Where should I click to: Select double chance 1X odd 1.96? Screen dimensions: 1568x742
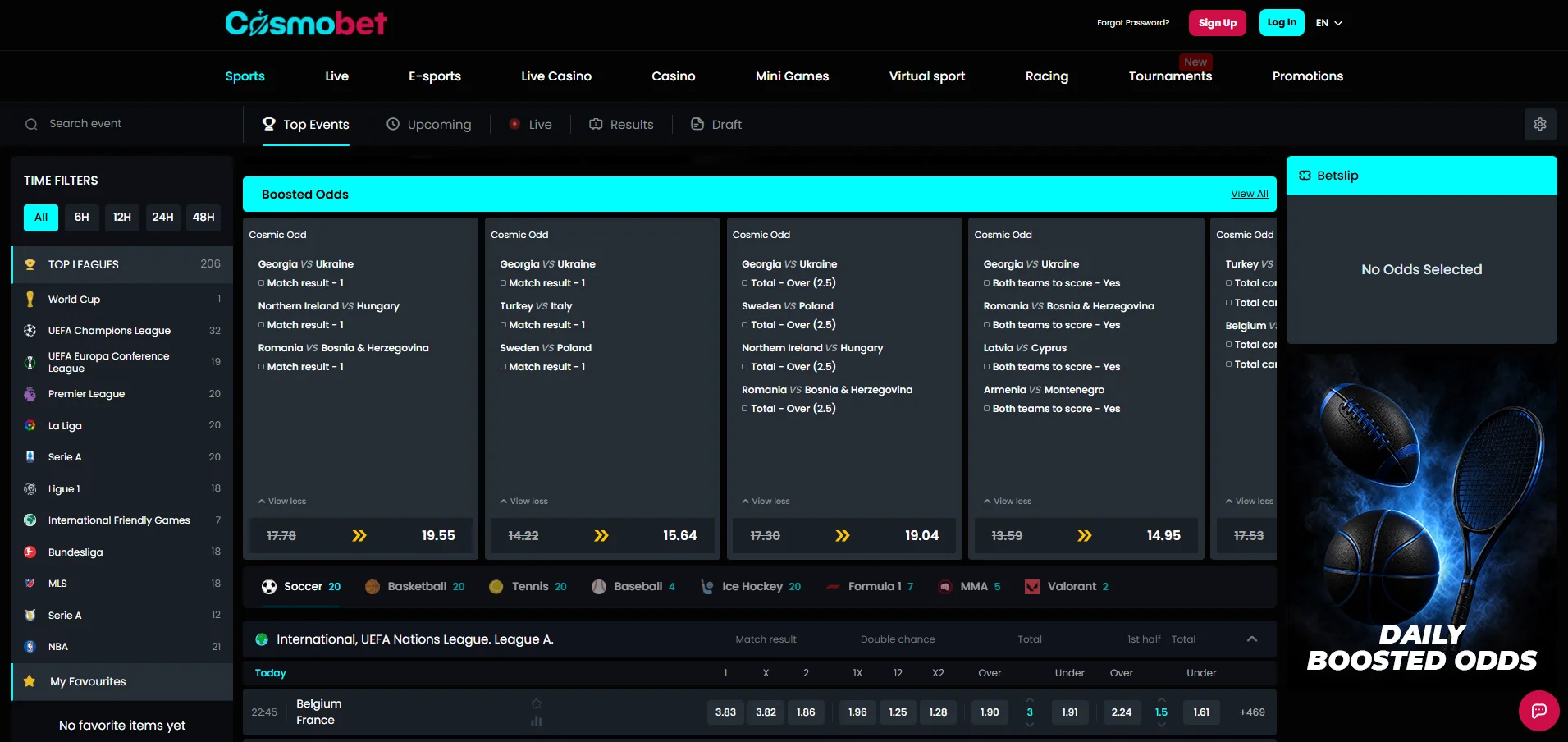(x=857, y=712)
